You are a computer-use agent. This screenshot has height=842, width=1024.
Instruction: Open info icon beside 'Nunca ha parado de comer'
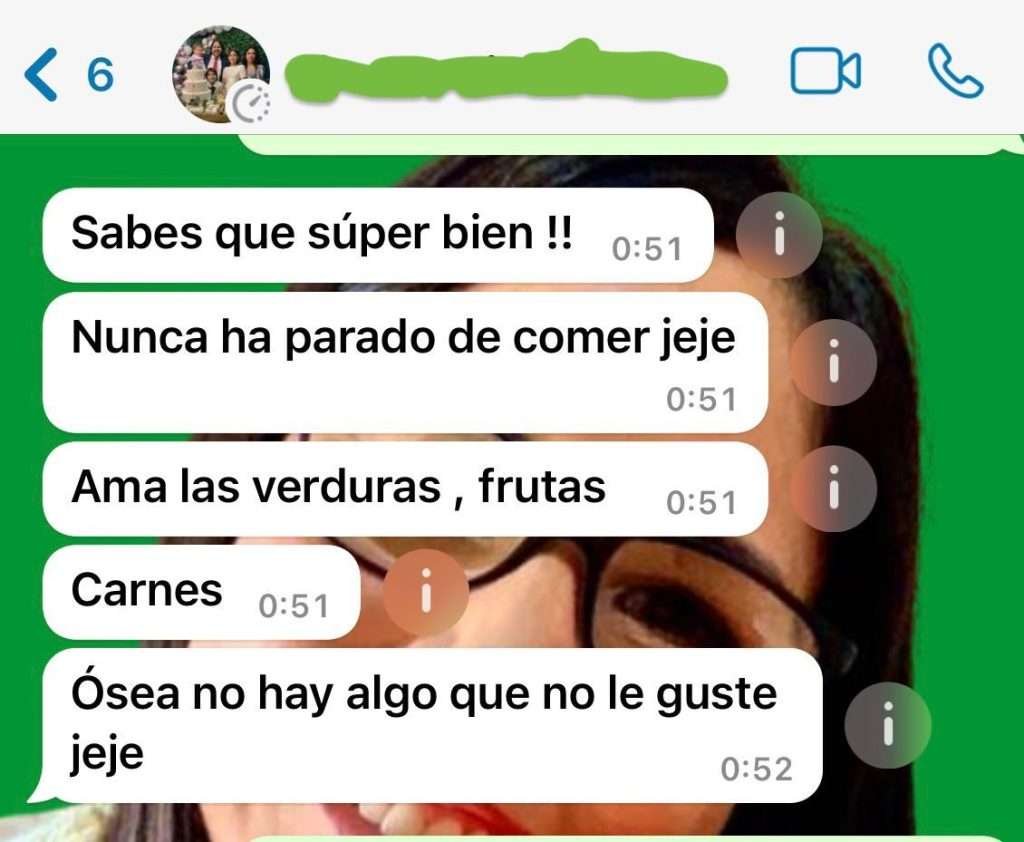(x=833, y=363)
